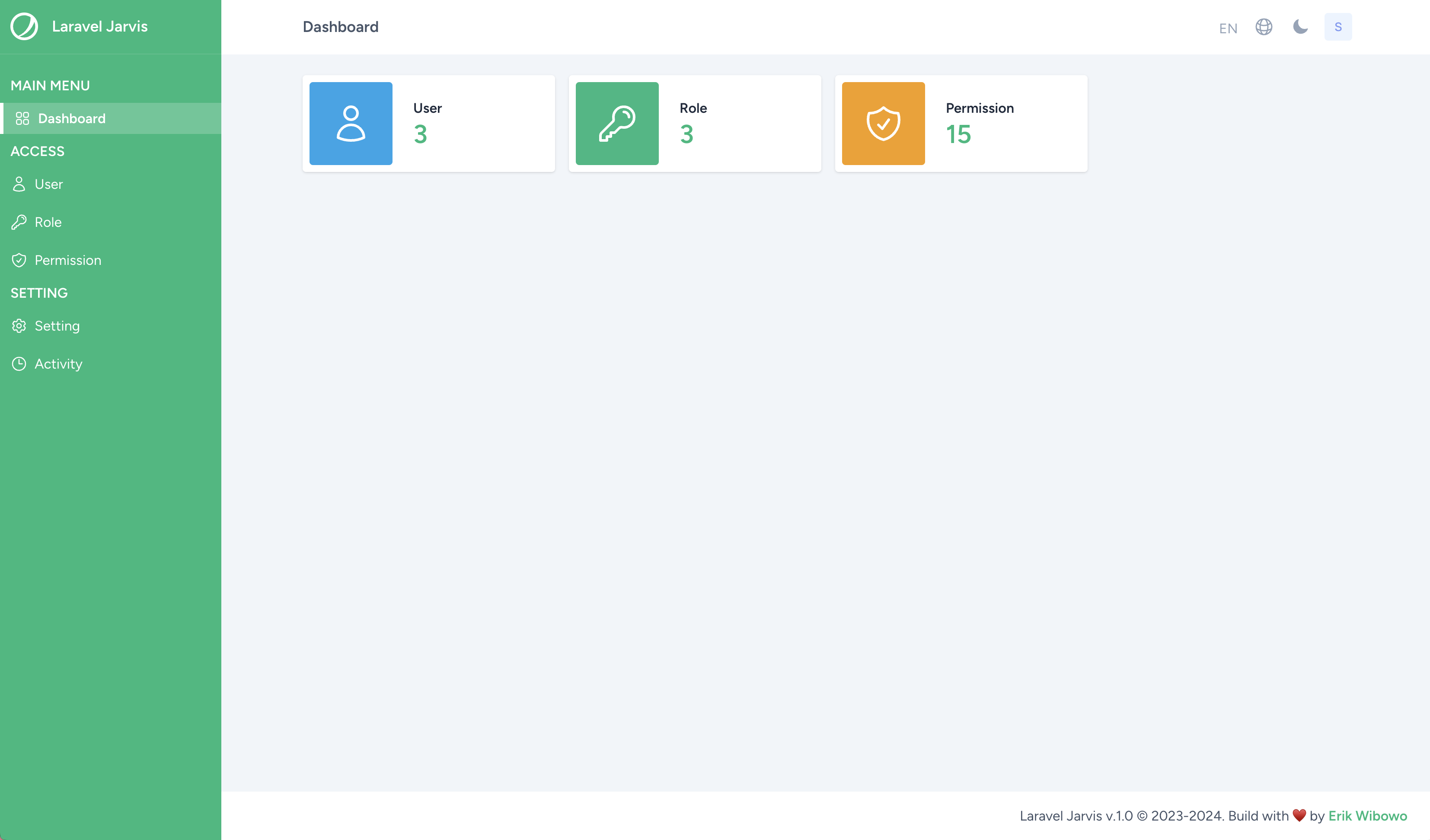The height and width of the screenshot is (840, 1430).
Task: Click the Erik Wibowo link in footer
Action: click(1367, 815)
